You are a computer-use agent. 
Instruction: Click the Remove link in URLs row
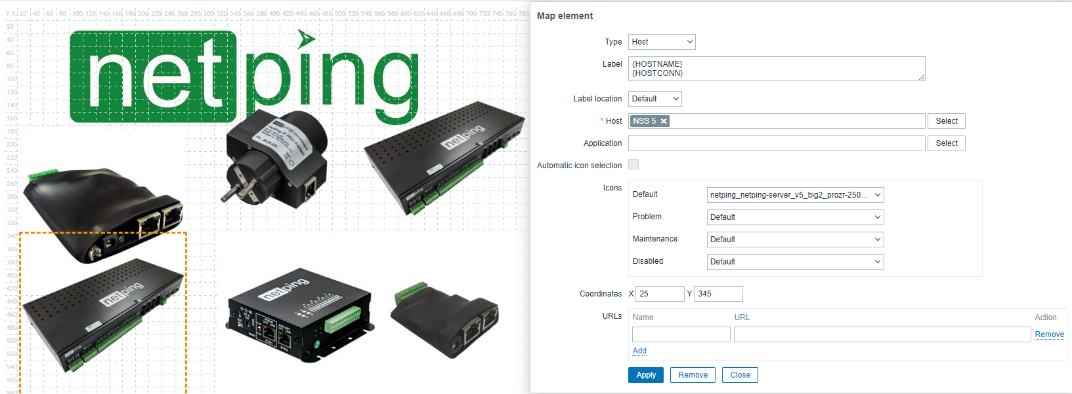[1049, 334]
